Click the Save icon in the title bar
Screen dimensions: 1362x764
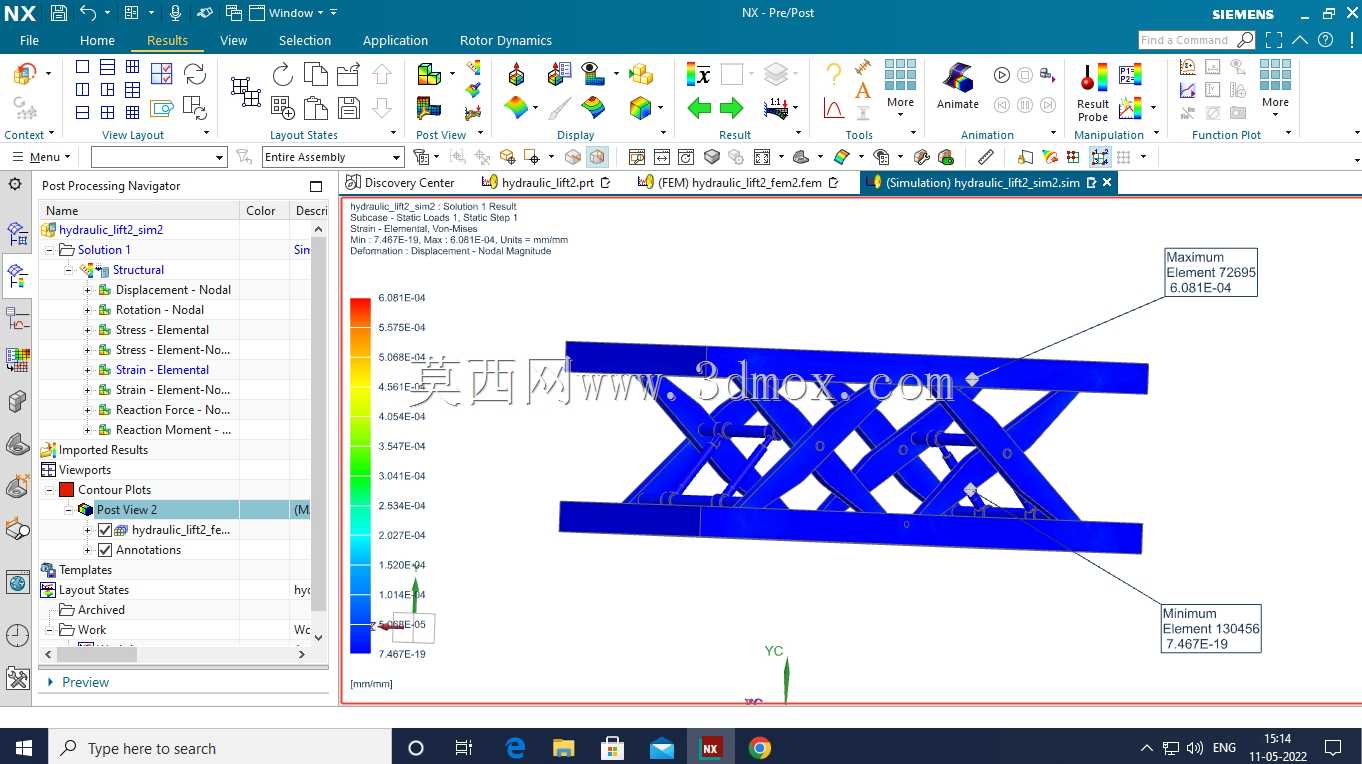click(x=58, y=13)
